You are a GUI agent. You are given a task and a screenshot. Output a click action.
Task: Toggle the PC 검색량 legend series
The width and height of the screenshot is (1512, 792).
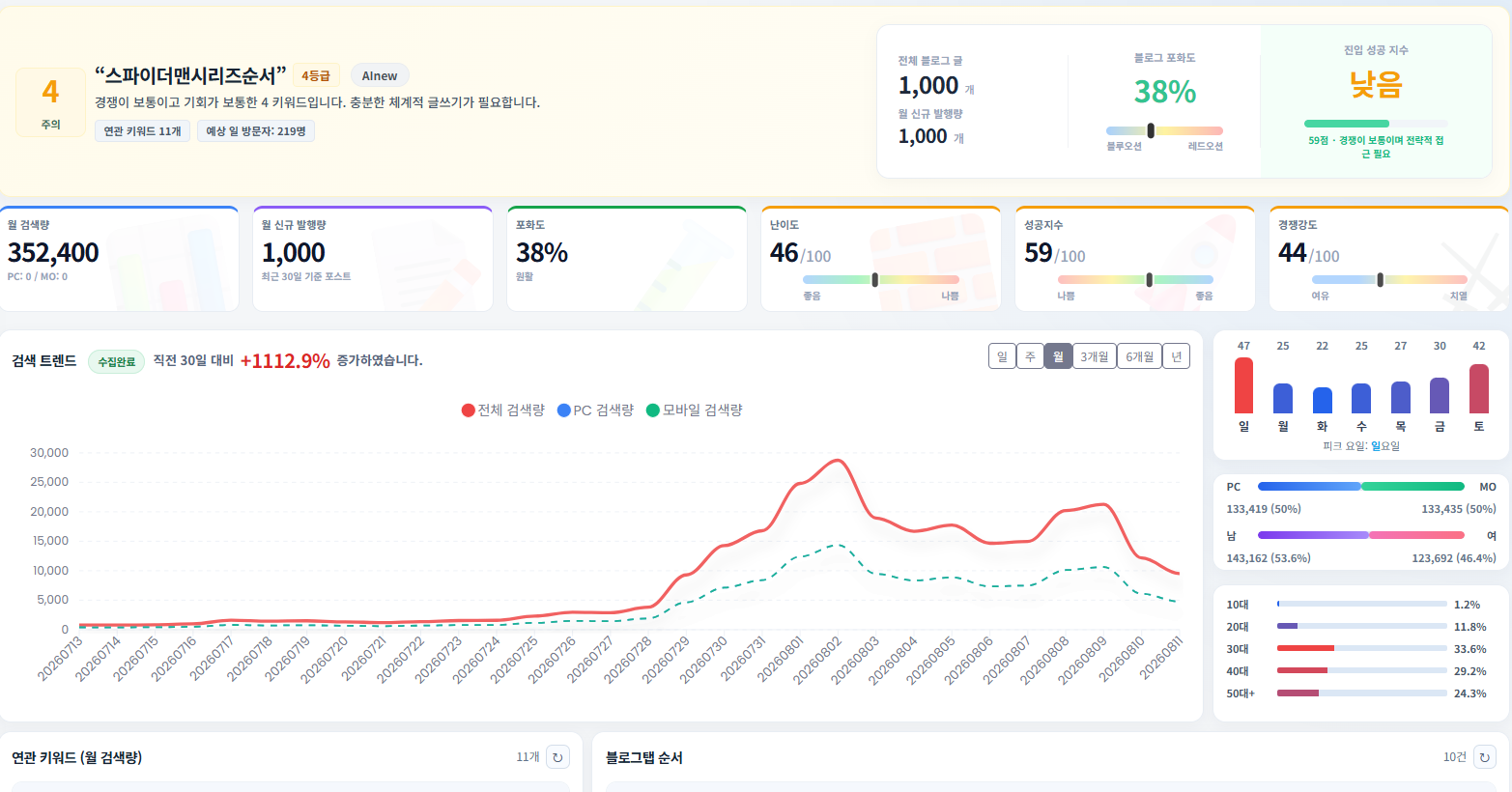pyautogui.click(x=596, y=410)
